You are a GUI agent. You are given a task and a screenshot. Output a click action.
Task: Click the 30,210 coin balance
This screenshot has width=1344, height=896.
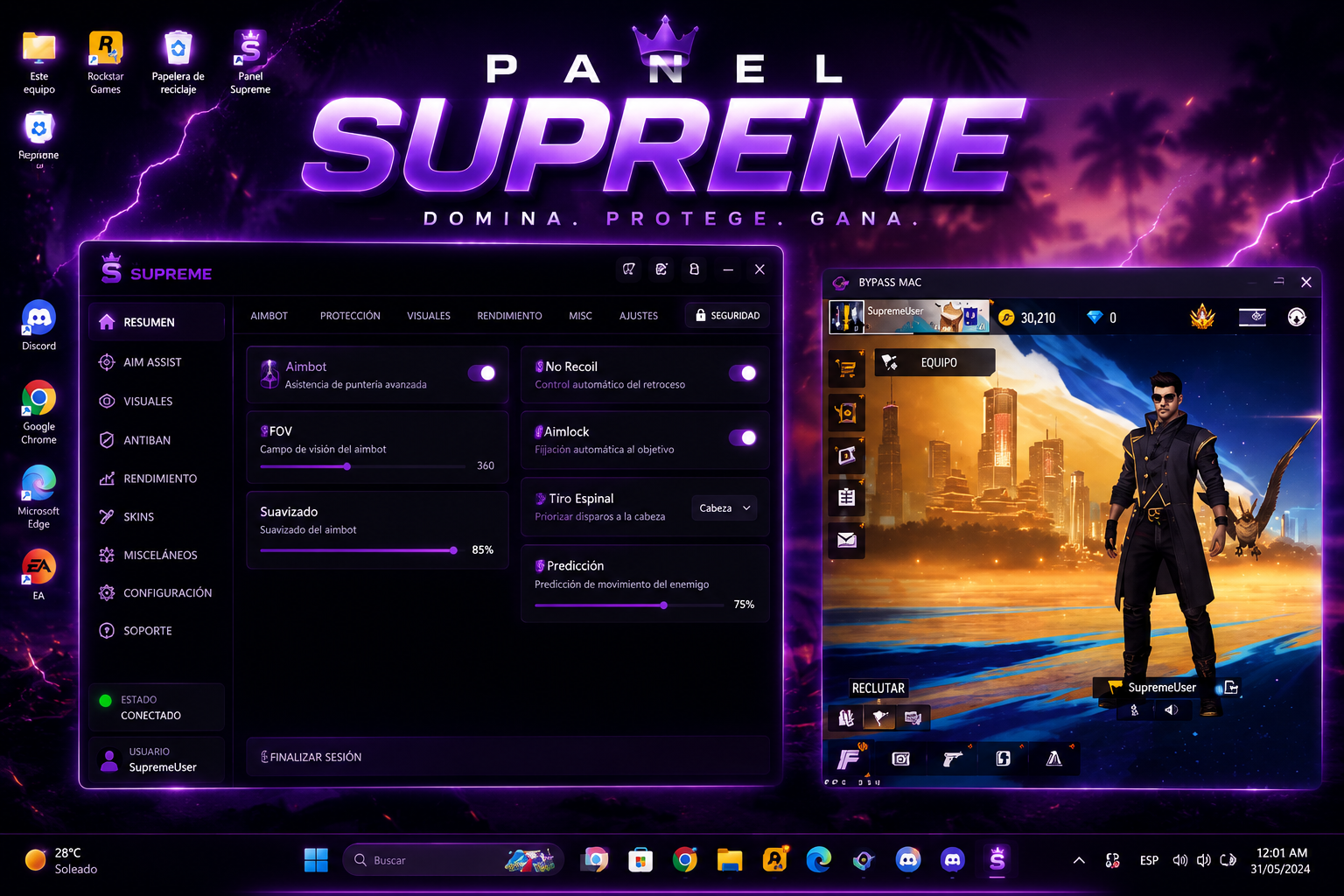(1038, 318)
